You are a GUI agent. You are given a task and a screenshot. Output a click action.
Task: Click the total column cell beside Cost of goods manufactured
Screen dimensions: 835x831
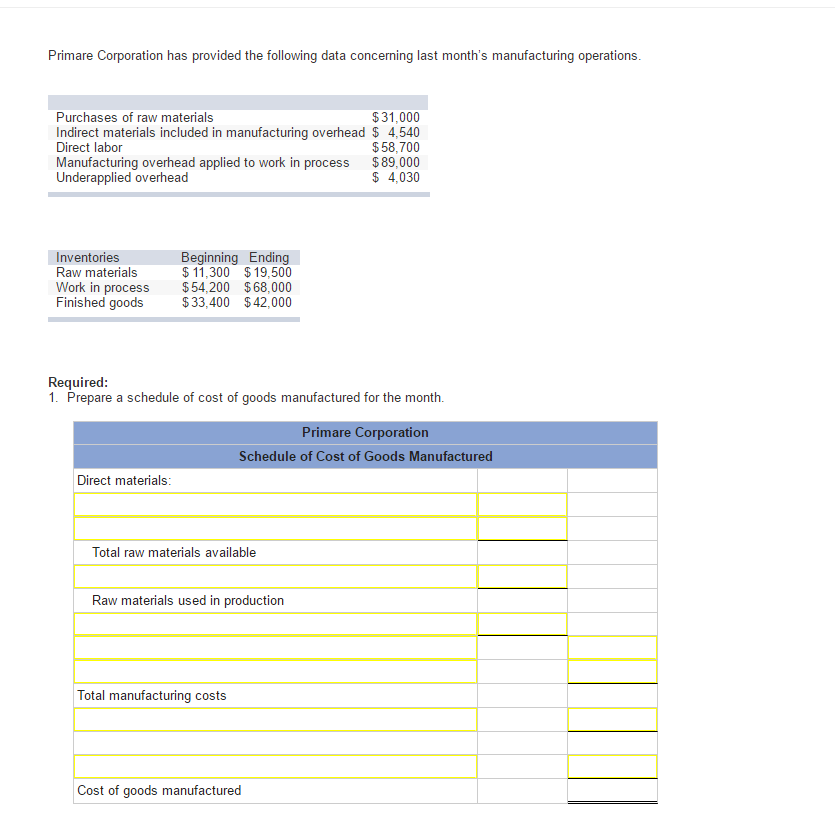(x=612, y=790)
